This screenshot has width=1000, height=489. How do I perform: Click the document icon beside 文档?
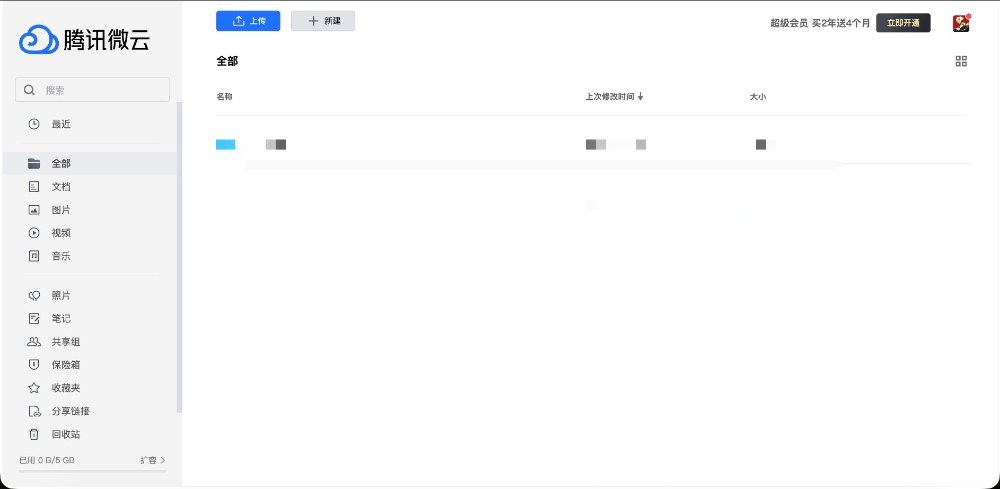pos(34,187)
